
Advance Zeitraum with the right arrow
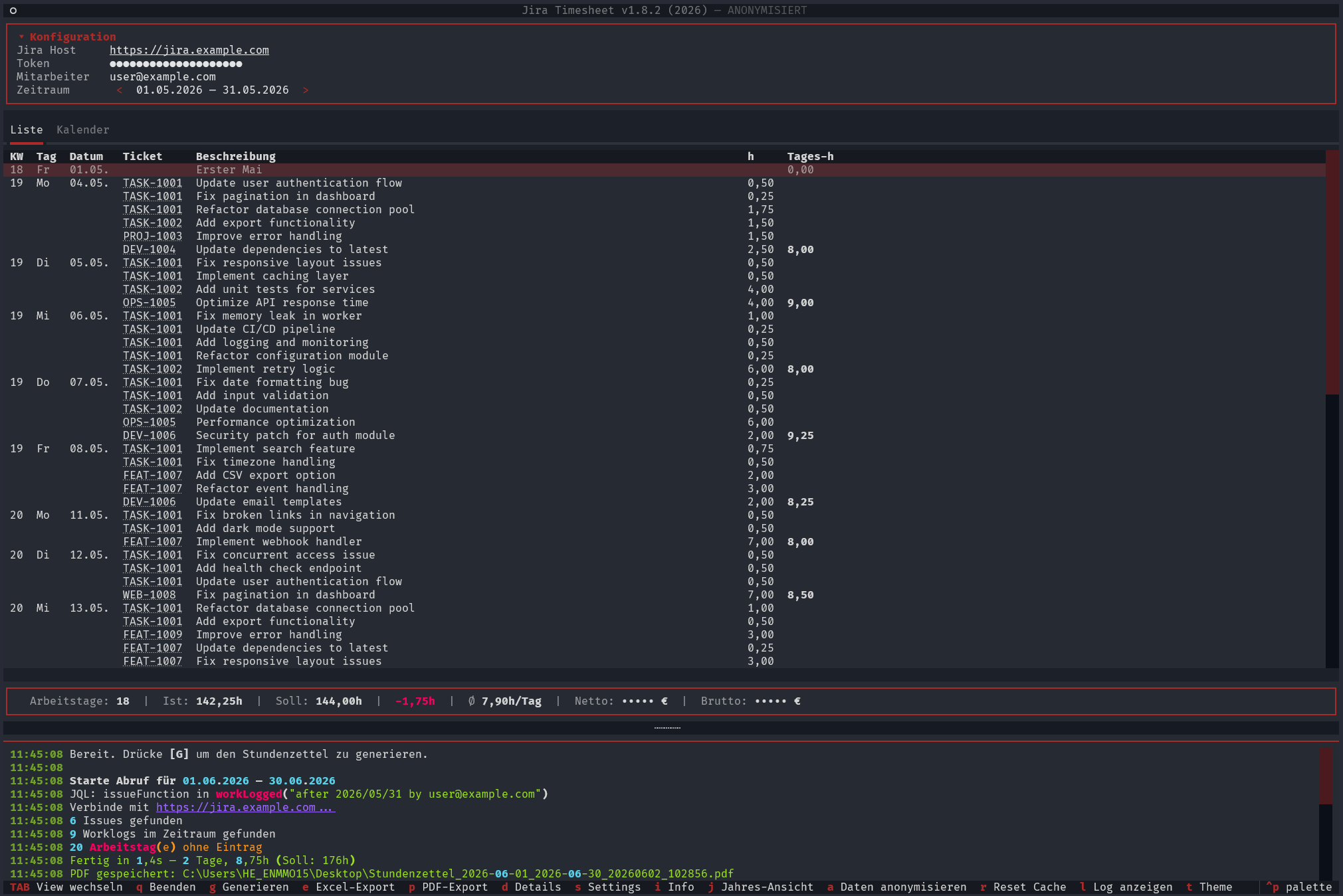click(306, 90)
